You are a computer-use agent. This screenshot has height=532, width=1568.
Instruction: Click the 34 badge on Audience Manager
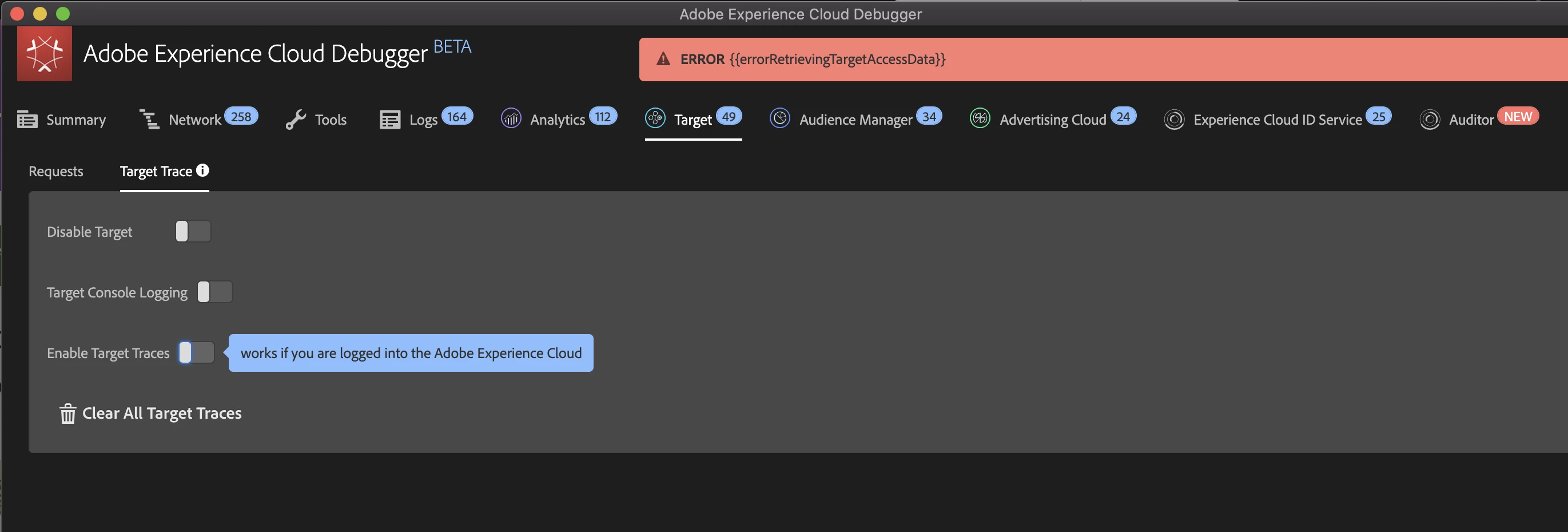coord(929,116)
